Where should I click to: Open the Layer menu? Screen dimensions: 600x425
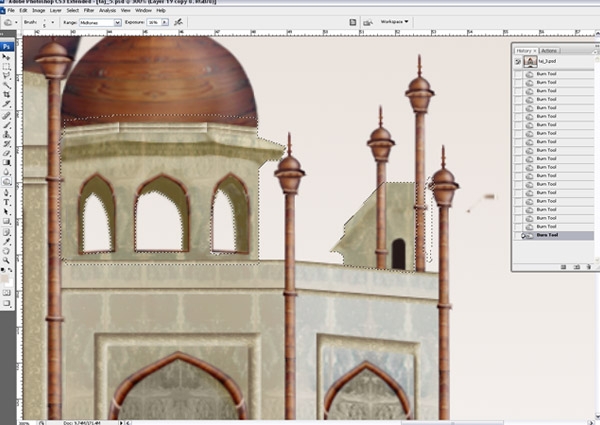[55, 10]
